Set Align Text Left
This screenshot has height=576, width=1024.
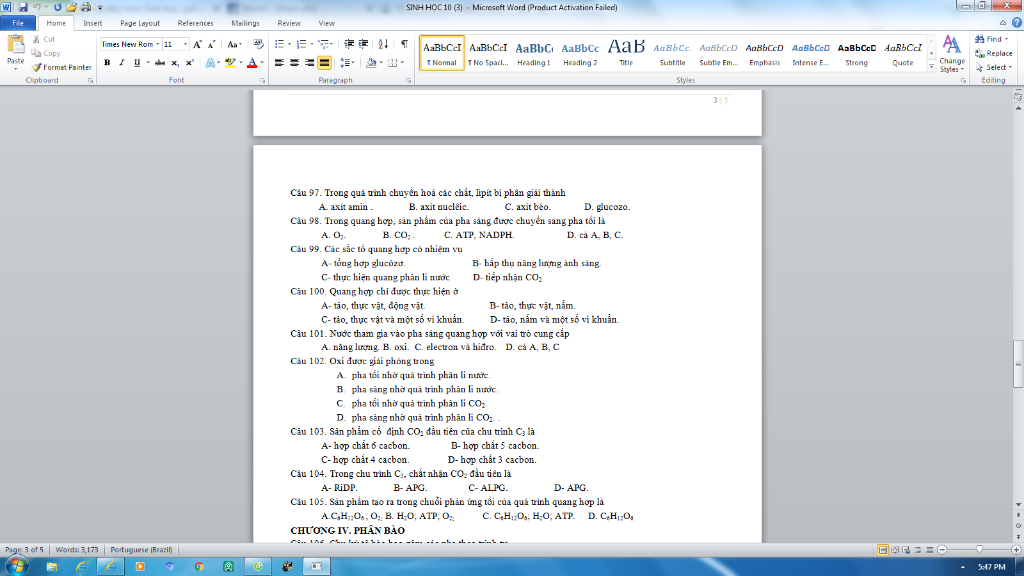coord(280,63)
